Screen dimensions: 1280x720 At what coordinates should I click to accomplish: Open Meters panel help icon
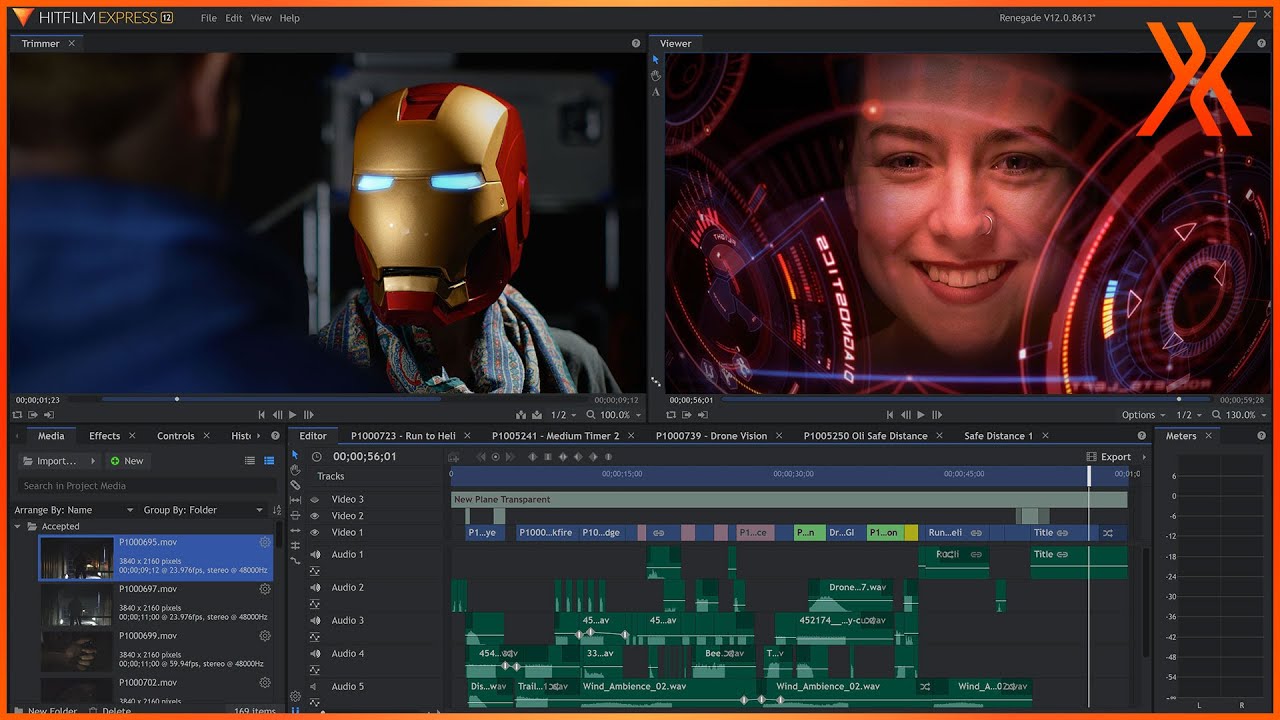[x=1261, y=436]
